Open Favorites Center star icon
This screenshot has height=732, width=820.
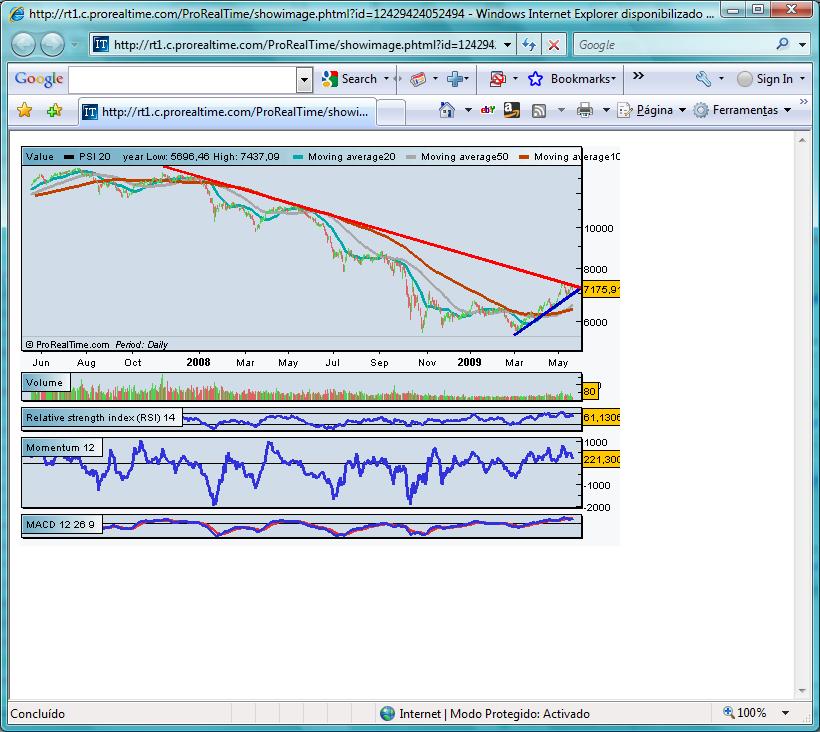pyautogui.click(x=25, y=110)
